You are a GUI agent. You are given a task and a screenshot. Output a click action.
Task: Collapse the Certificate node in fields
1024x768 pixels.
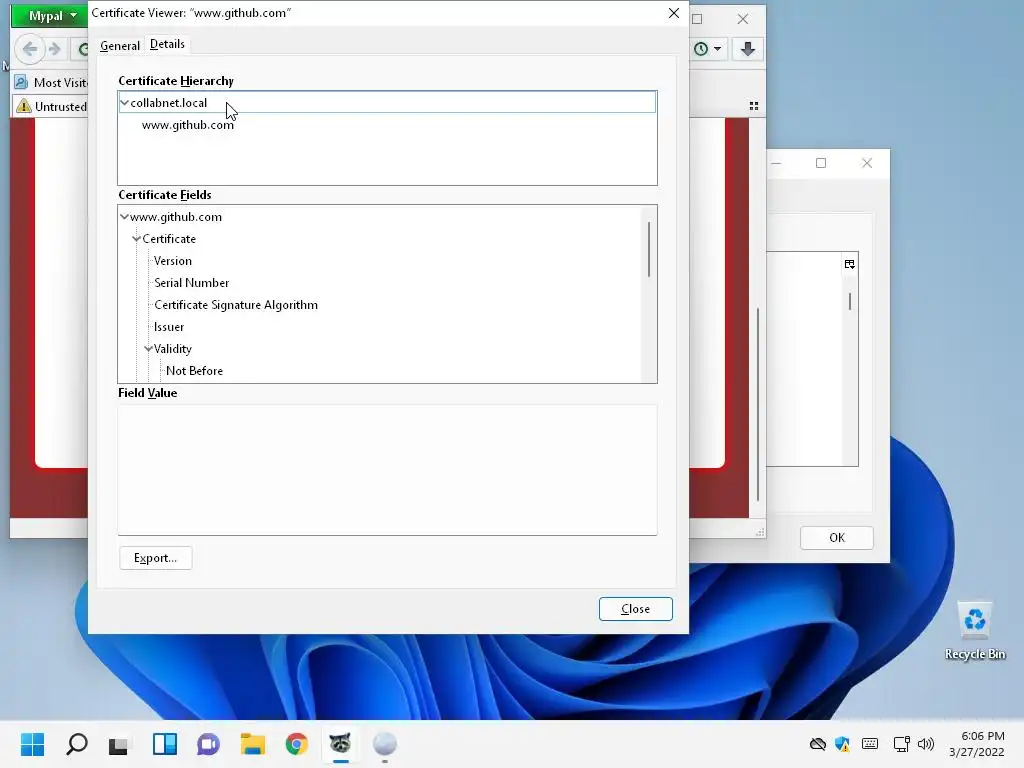point(136,239)
